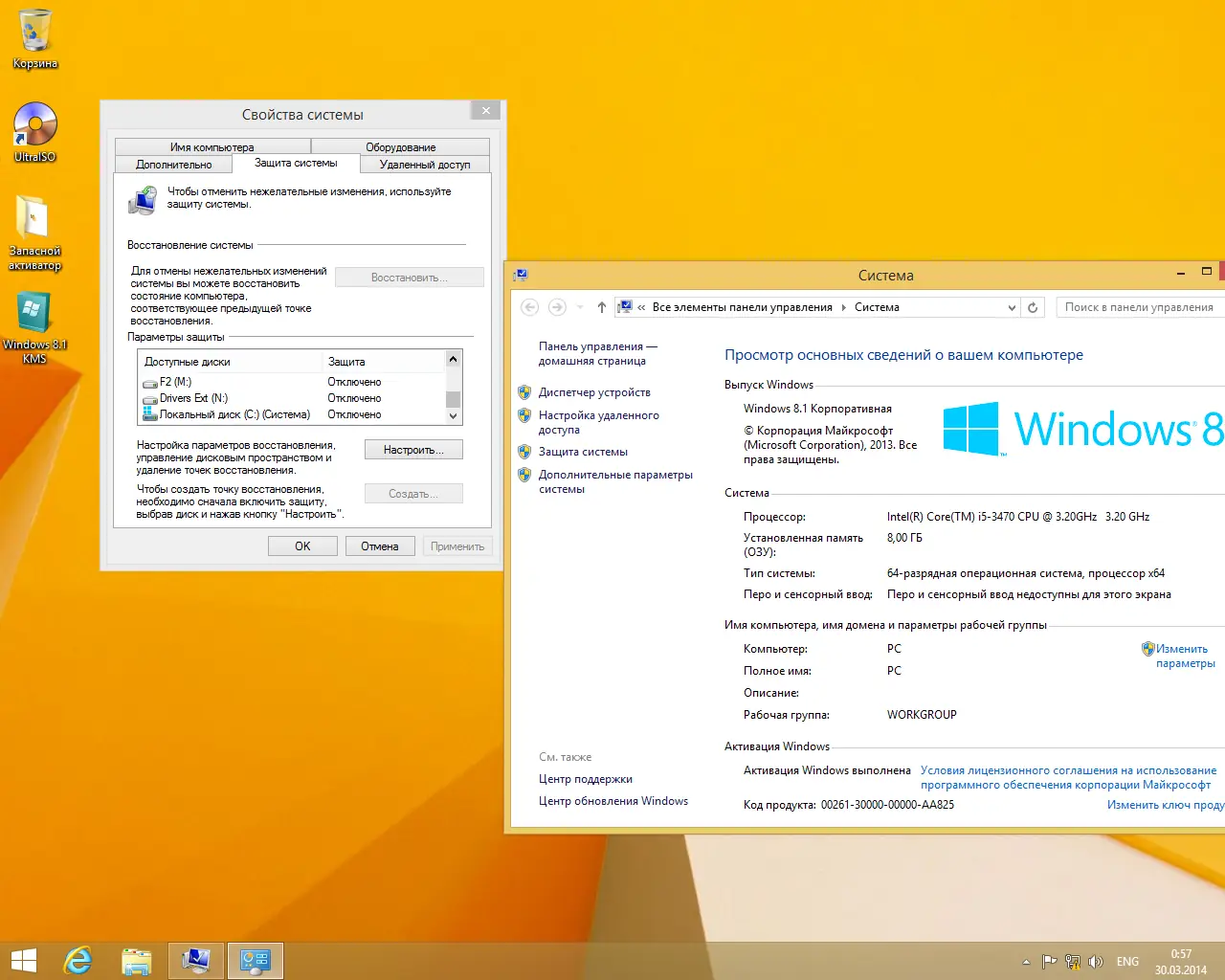Viewport: 1225px width, 980px height.
Task: Select Локальный диск (C:) (Система) row
Action: (292, 414)
